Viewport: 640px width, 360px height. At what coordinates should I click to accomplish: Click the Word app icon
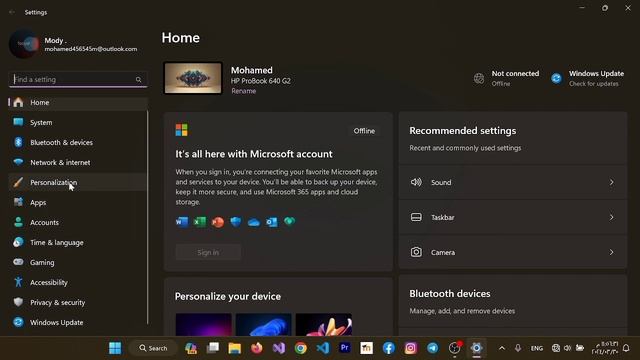pos(182,222)
